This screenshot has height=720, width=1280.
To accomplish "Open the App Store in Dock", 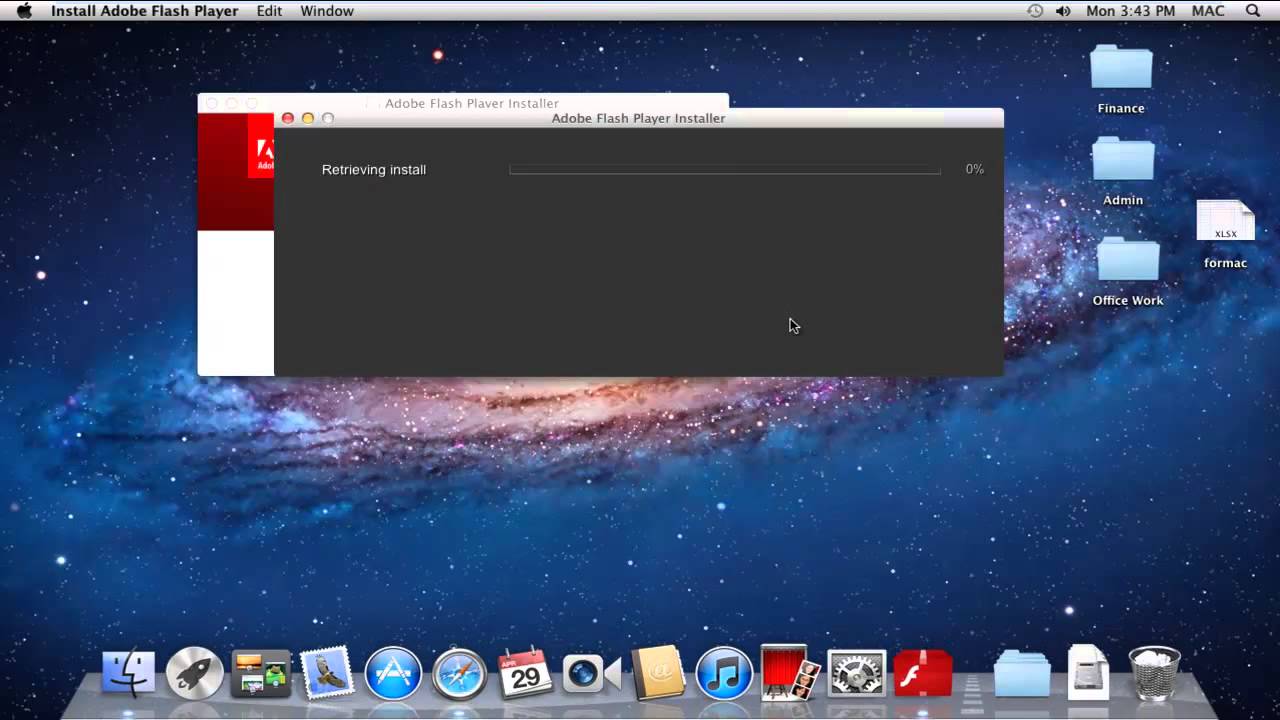I will coord(392,673).
